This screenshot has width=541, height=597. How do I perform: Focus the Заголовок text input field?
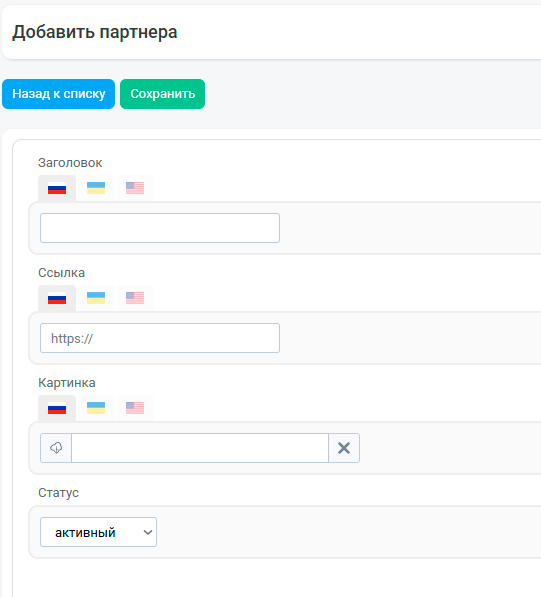[160, 228]
